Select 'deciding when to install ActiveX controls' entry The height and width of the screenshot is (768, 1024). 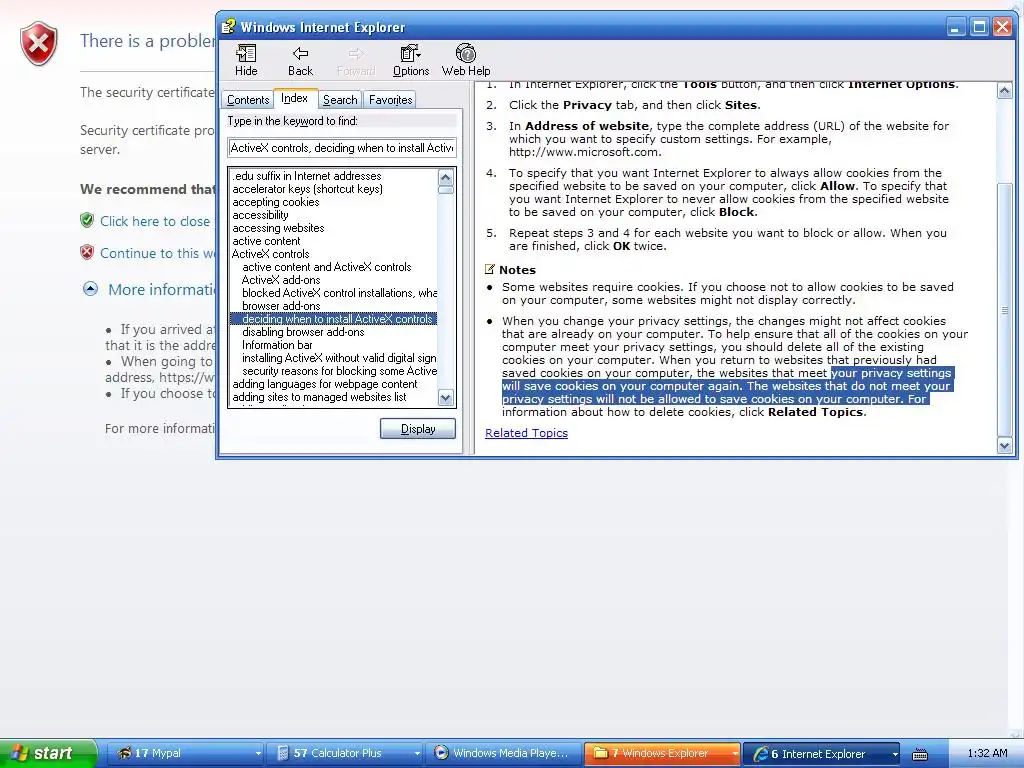[x=334, y=319]
